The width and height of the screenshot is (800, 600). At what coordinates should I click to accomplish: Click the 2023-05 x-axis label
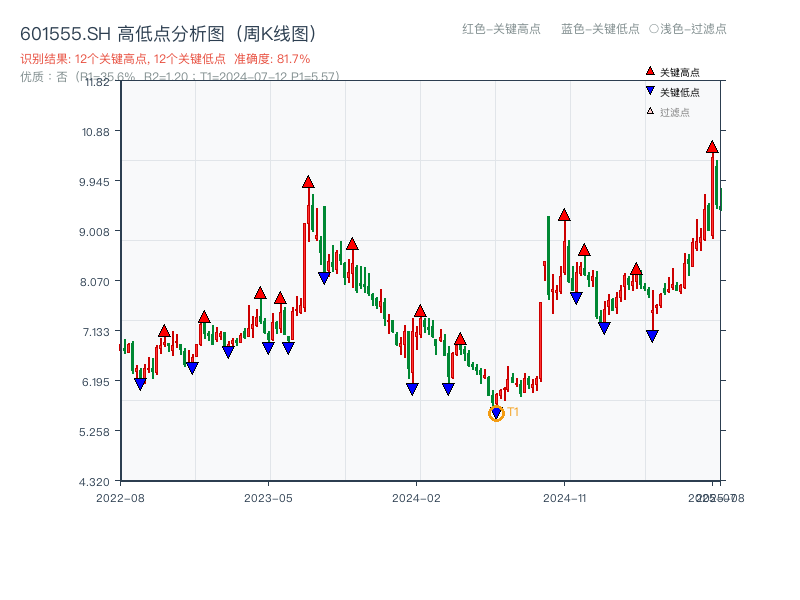(x=268, y=498)
